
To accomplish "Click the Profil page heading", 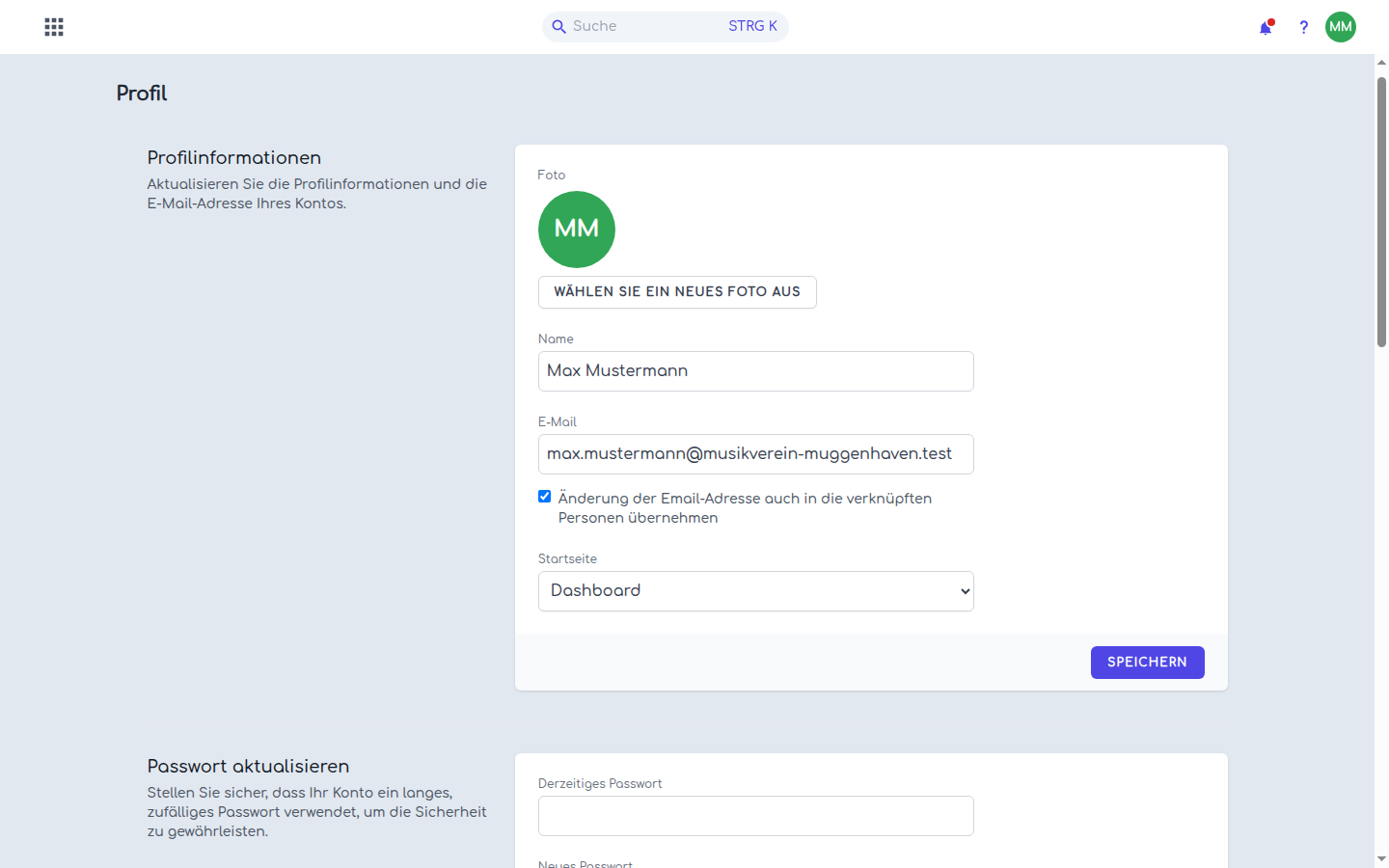I will [142, 94].
